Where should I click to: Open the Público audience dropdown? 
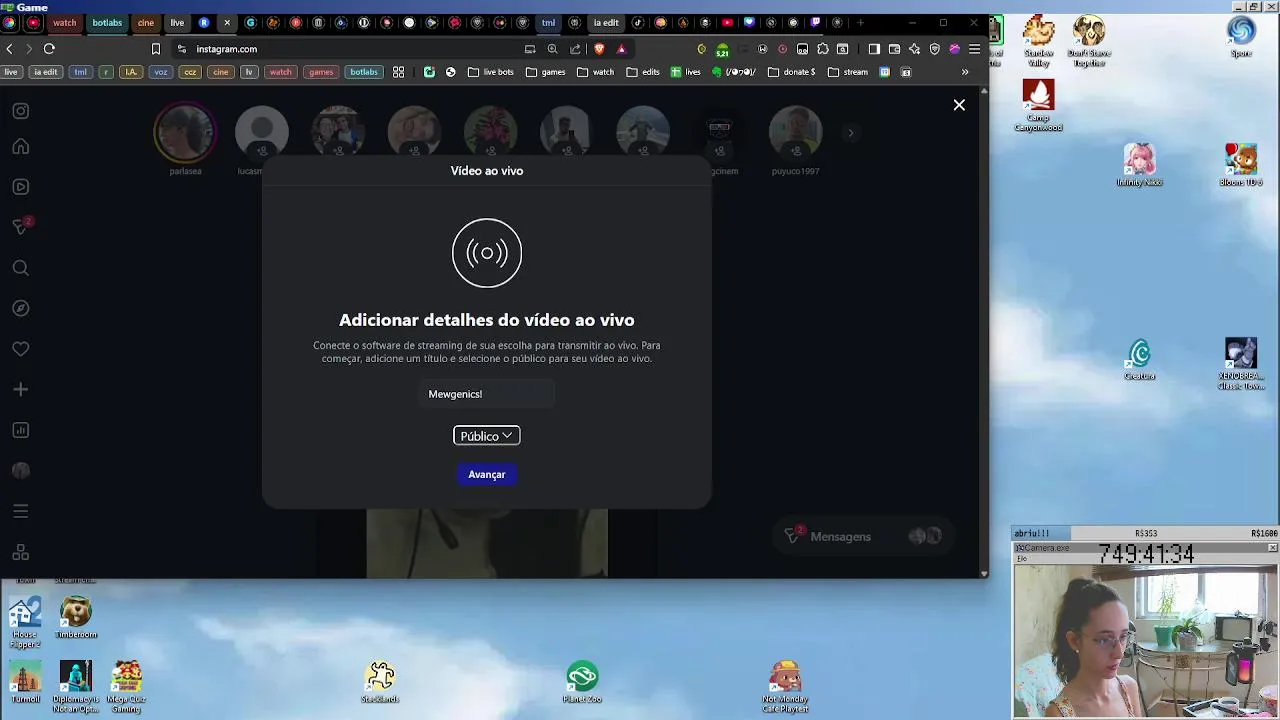(487, 436)
